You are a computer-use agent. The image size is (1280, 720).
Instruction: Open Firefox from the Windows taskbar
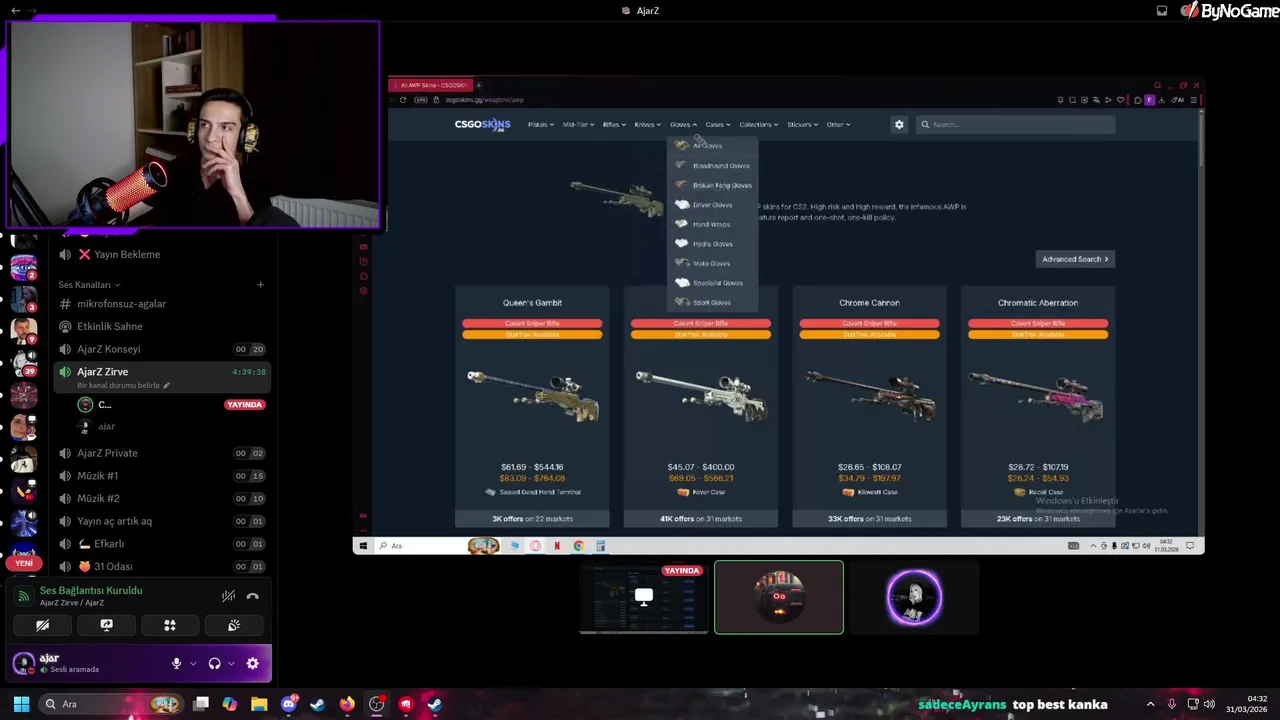[347, 704]
